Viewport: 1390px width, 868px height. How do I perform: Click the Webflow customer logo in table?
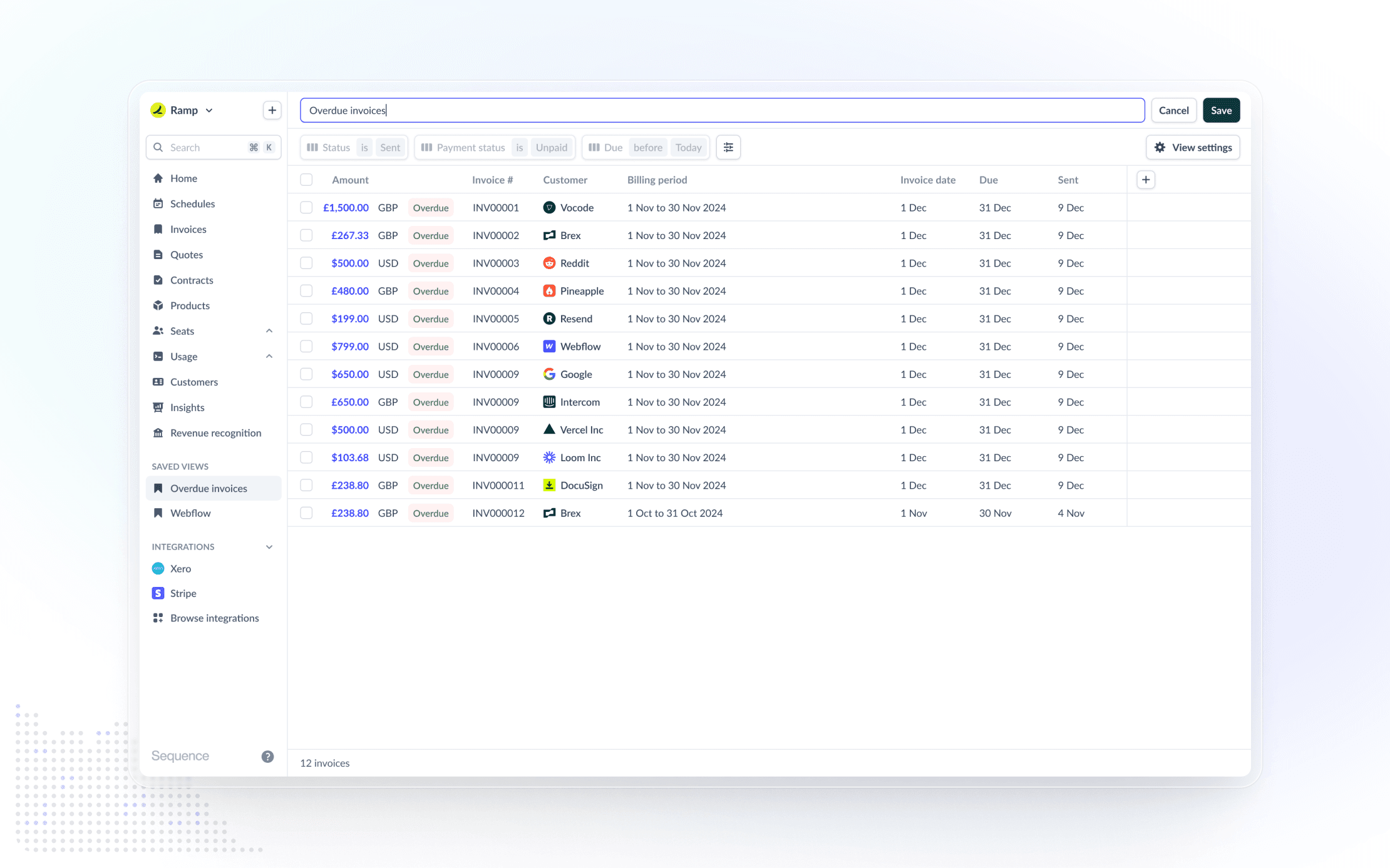coord(549,346)
